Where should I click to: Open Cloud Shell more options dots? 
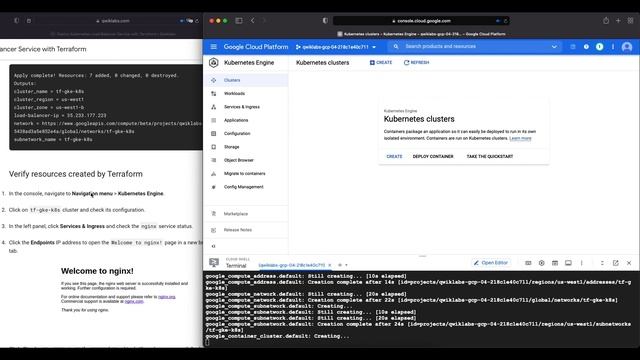(582, 263)
